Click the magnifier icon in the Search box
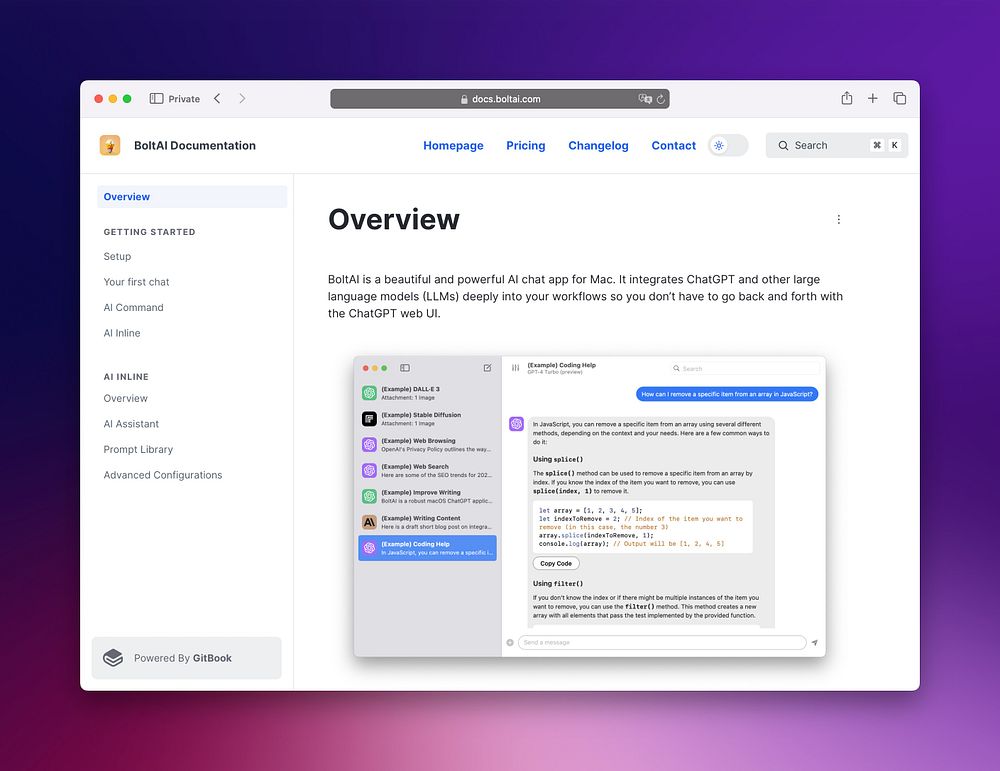 click(x=783, y=145)
